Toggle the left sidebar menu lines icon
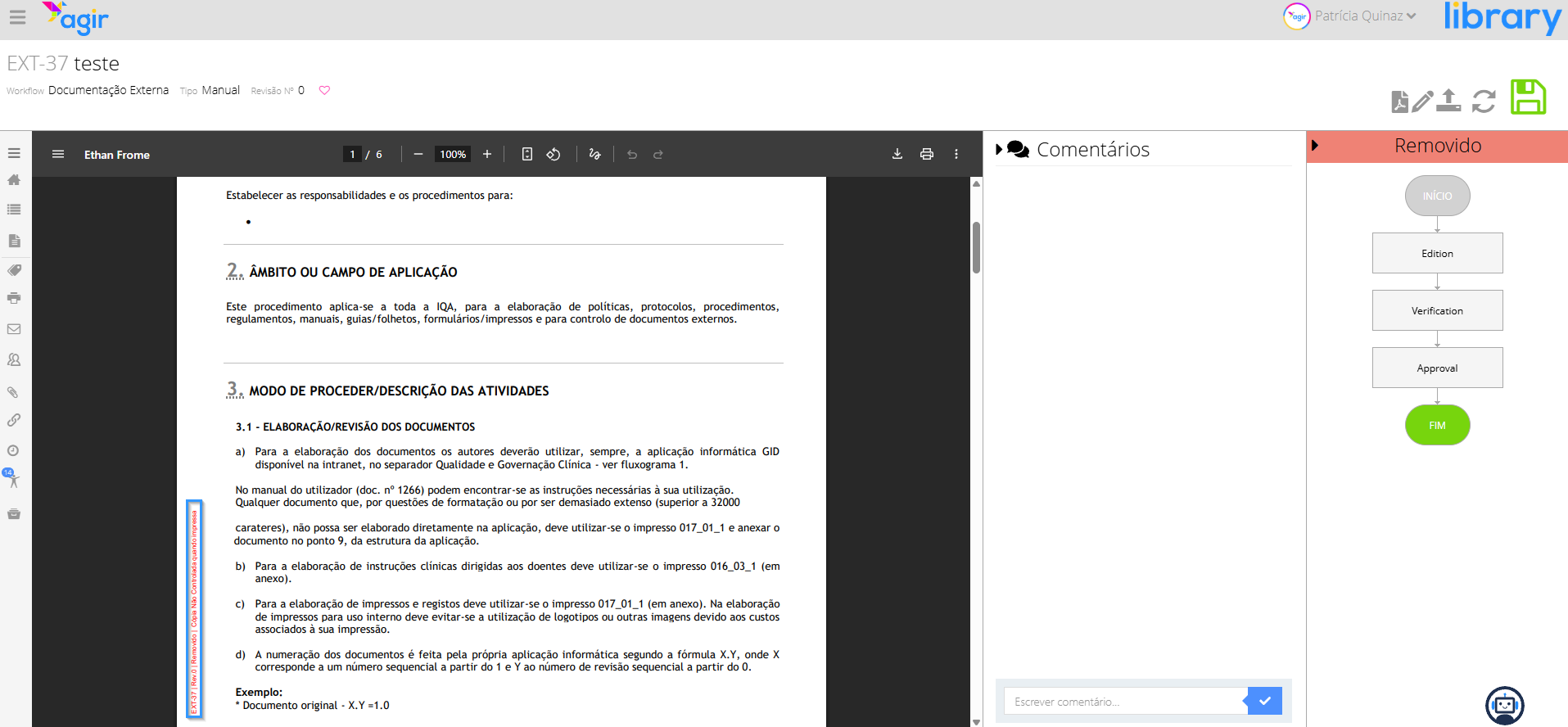Screen dimensions: 1568x727 click(14, 153)
